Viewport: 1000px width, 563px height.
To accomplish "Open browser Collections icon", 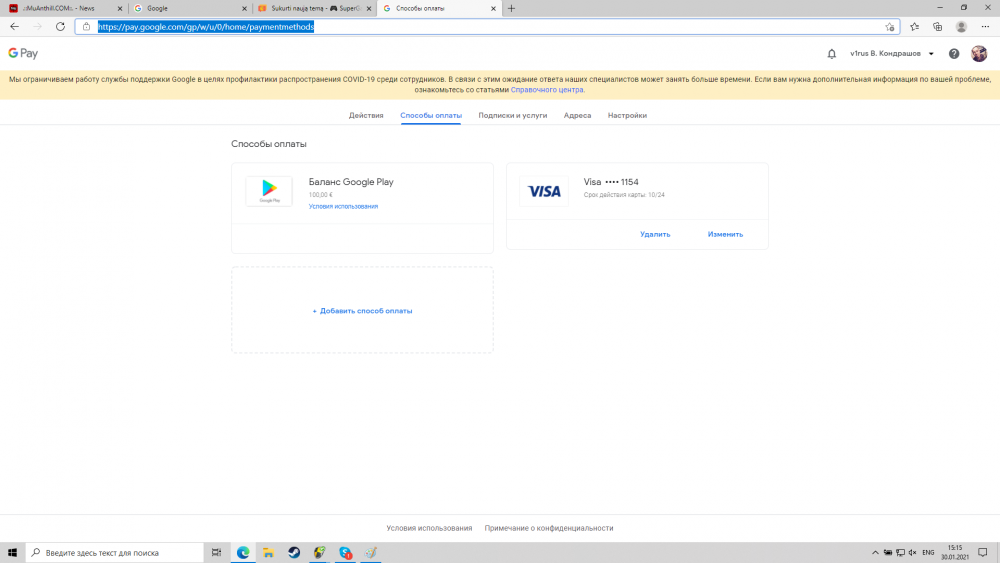I will [938, 27].
